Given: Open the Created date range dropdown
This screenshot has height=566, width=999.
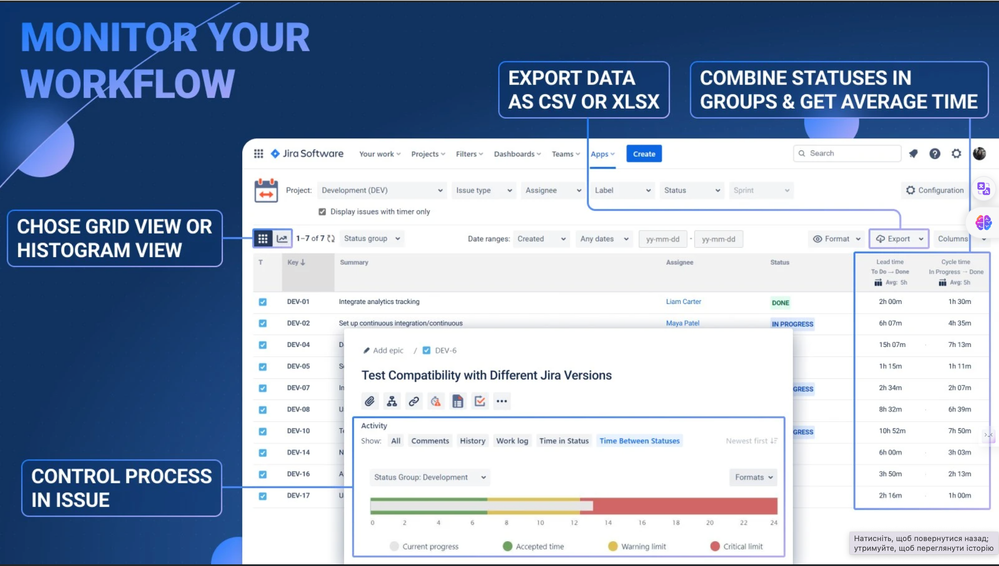Looking at the screenshot, I should coord(542,239).
